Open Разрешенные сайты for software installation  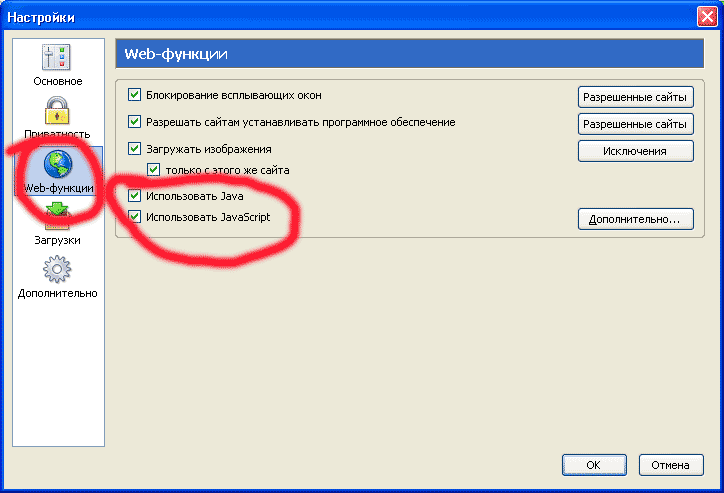point(635,124)
